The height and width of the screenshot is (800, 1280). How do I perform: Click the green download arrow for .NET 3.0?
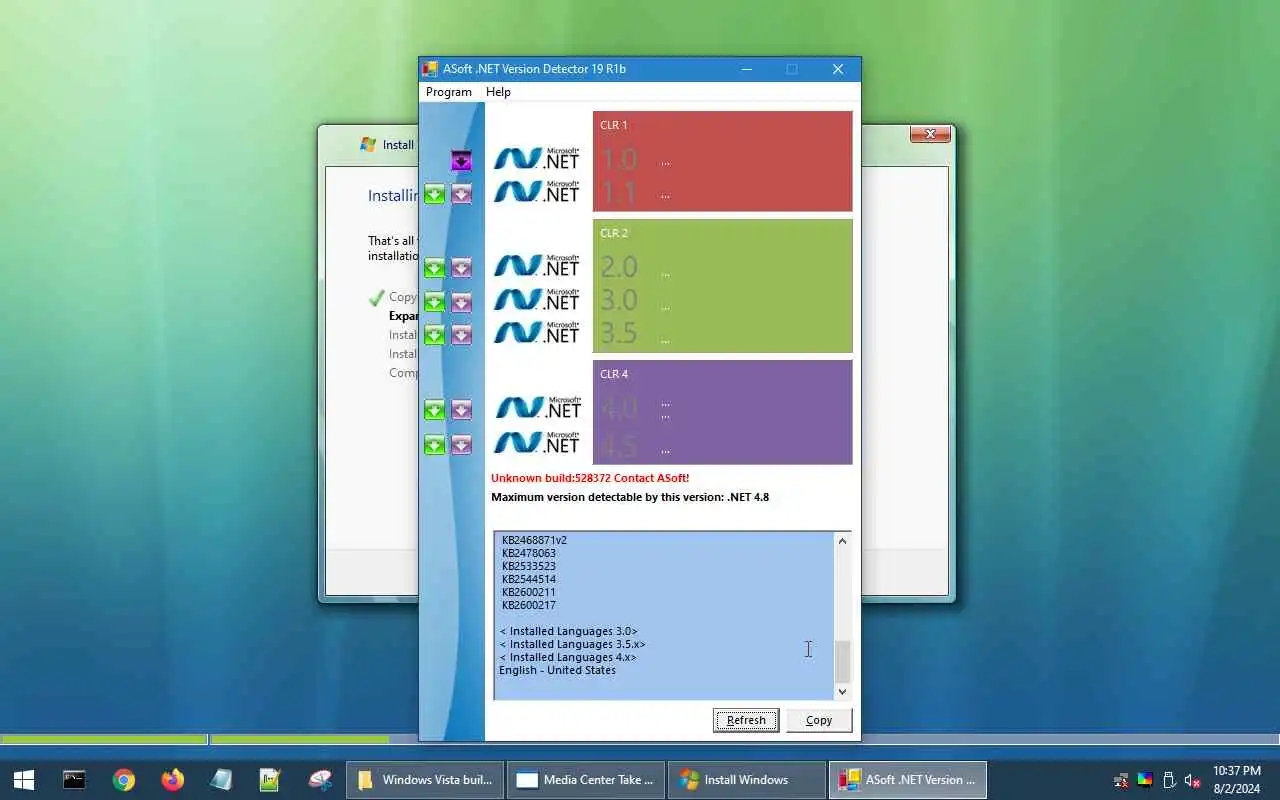click(x=434, y=302)
